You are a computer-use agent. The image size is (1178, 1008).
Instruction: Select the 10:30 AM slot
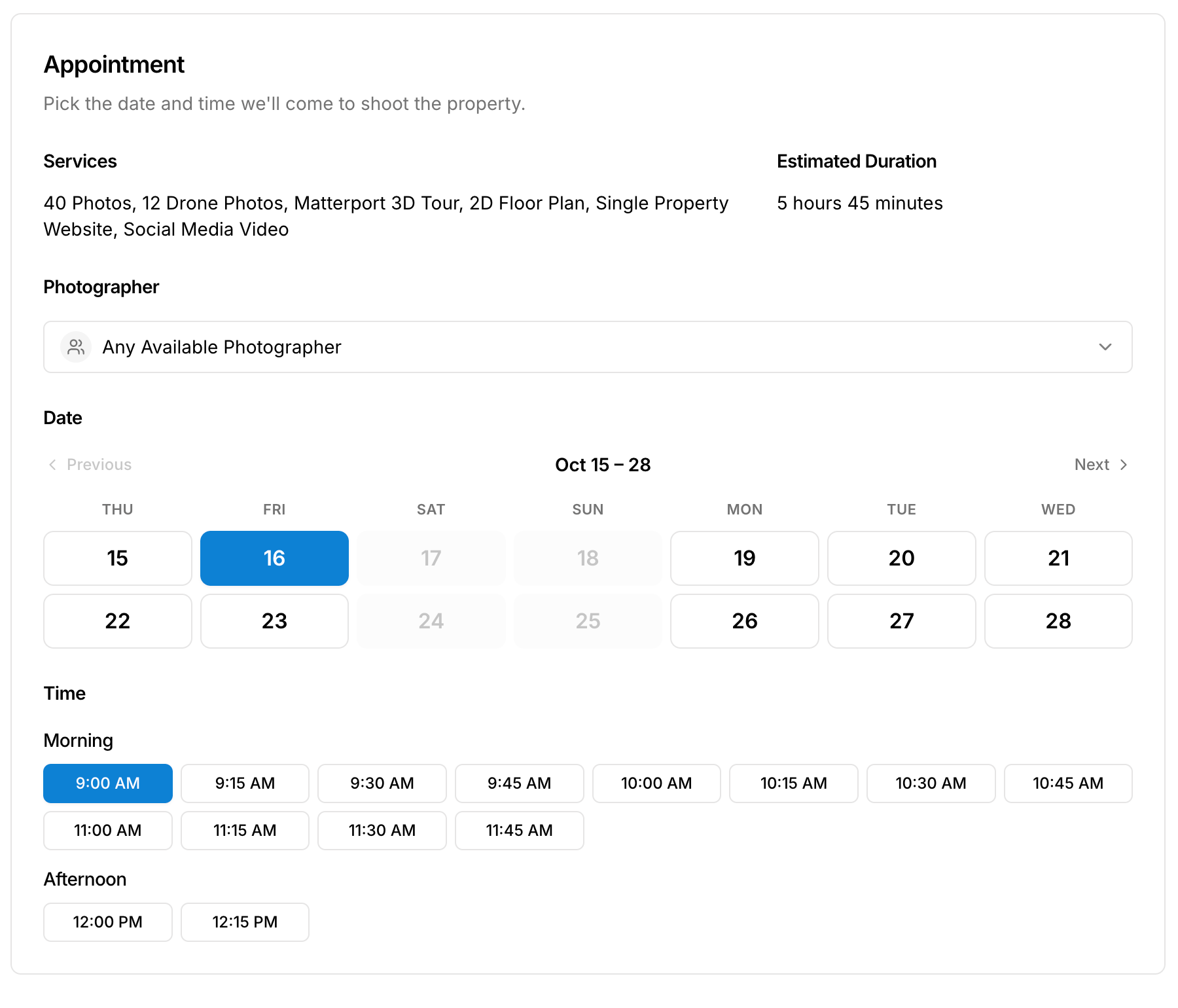point(931,783)
